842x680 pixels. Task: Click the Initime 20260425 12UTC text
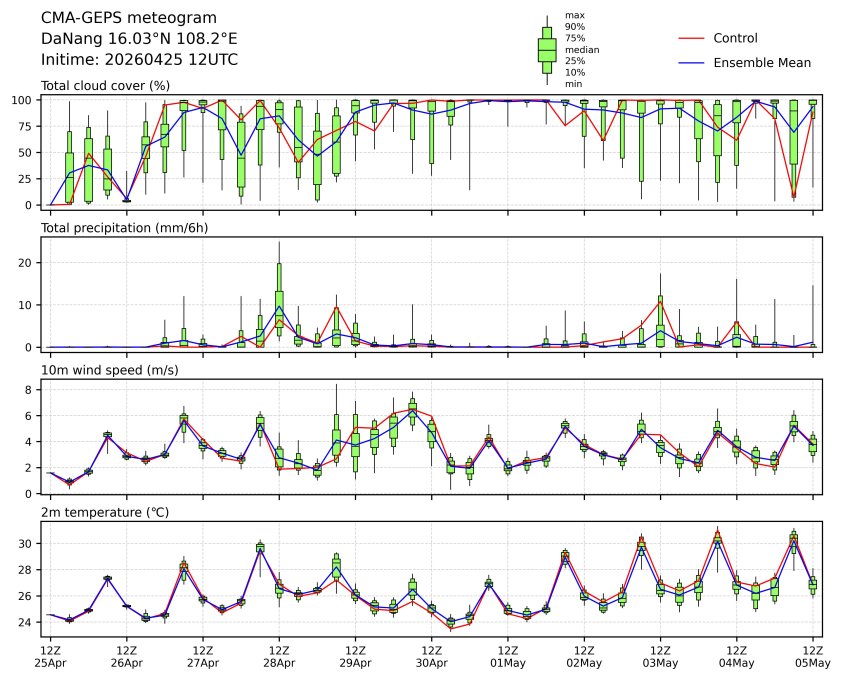point(139,59)
